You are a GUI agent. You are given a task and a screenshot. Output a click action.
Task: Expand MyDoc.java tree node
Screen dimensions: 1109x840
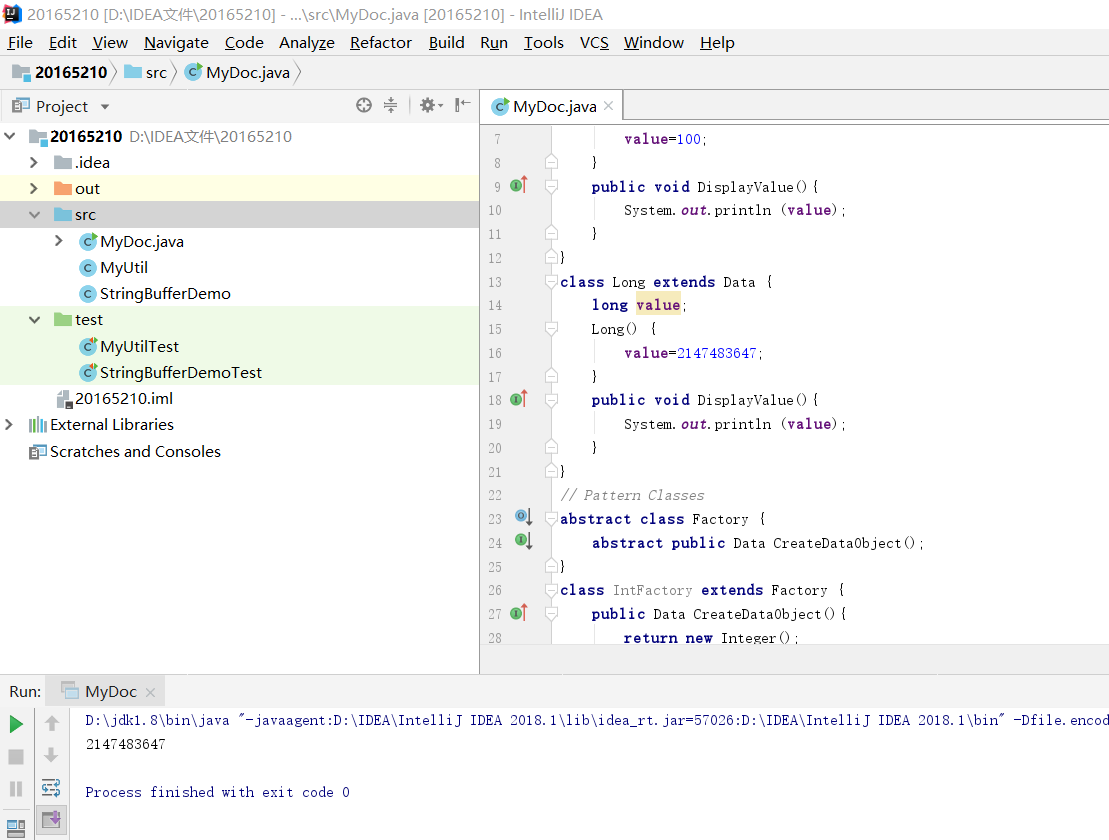point(59,241)
